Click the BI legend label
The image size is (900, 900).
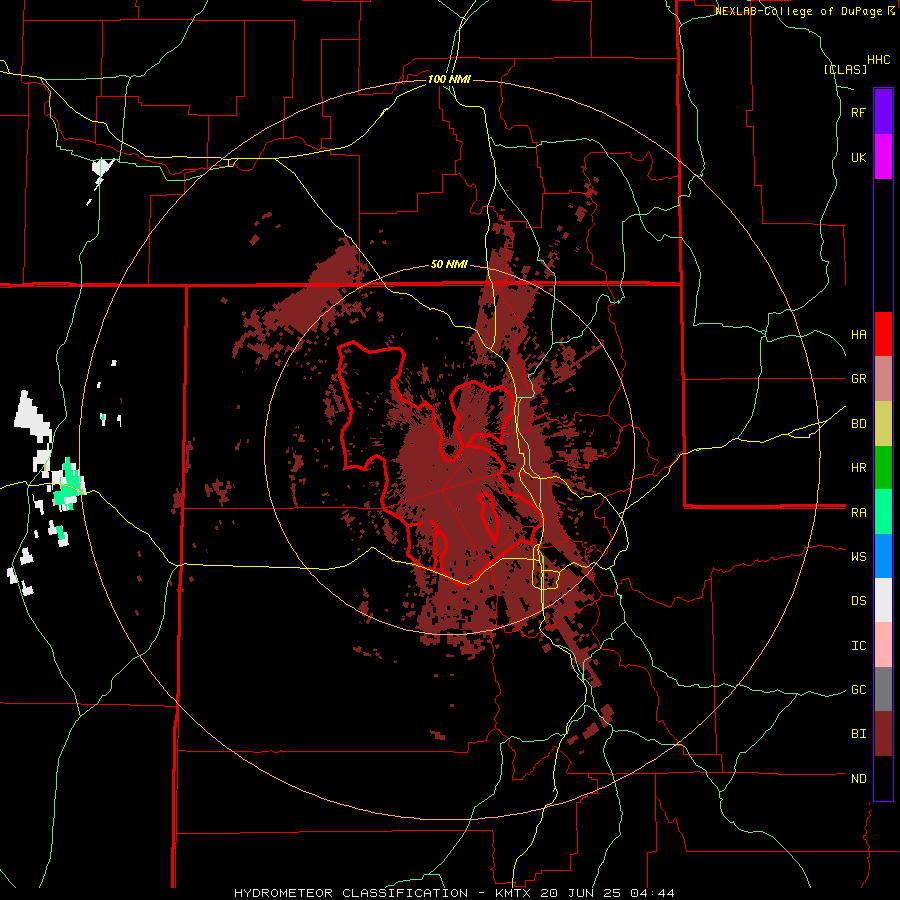(859, 734)
